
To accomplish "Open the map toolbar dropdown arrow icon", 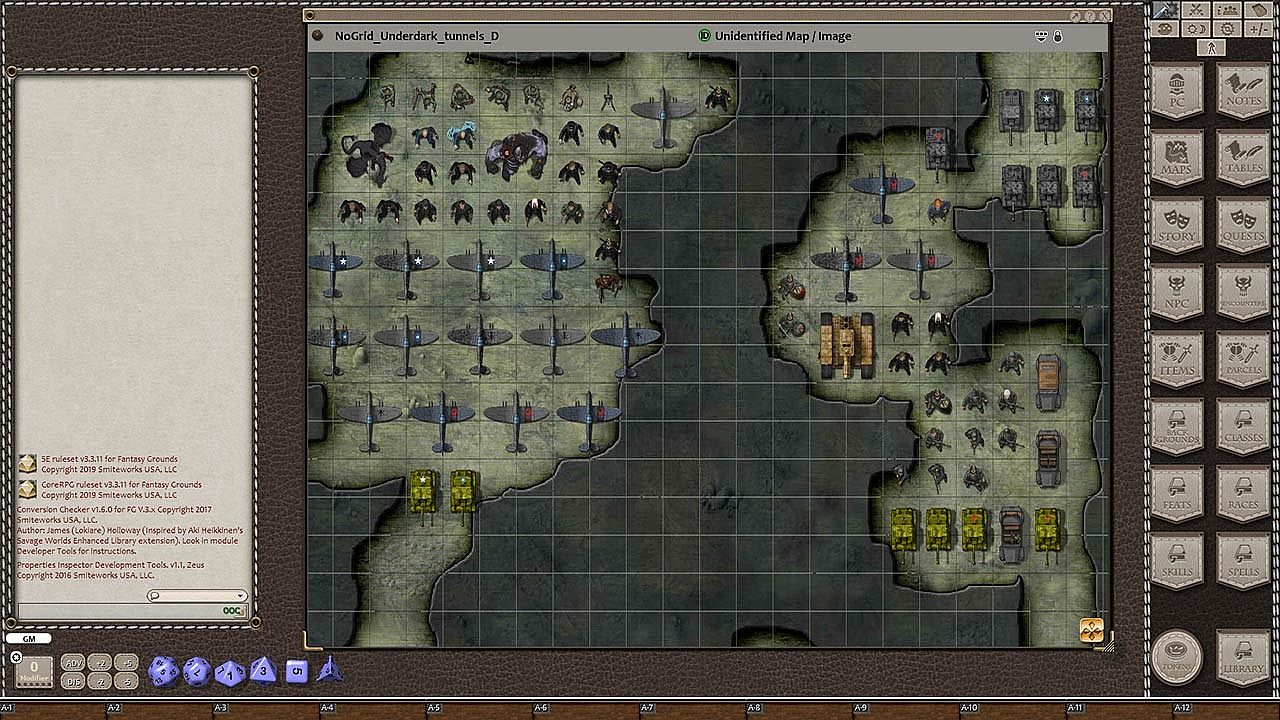I will coord(1041,36).
